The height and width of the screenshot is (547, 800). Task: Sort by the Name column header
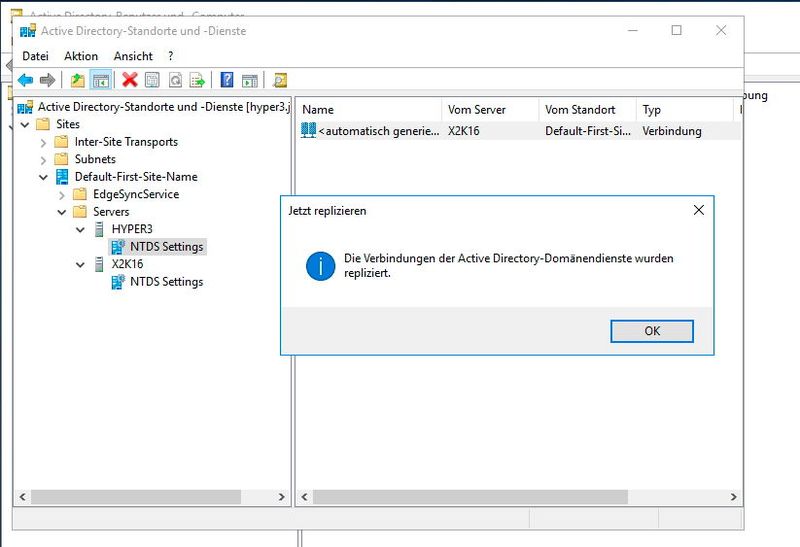tap(368, 110)
